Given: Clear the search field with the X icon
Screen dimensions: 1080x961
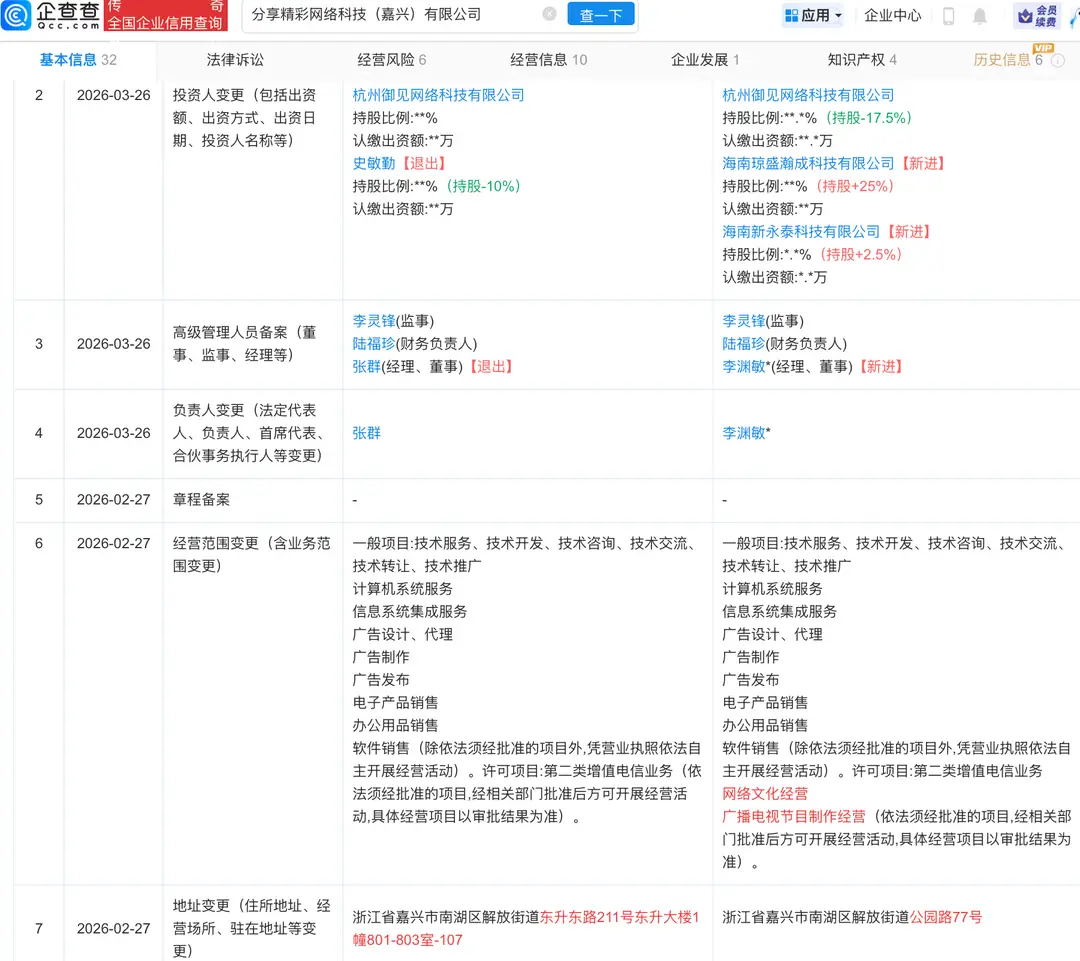Looking at the screenshot, I should [x=549, y=14].
